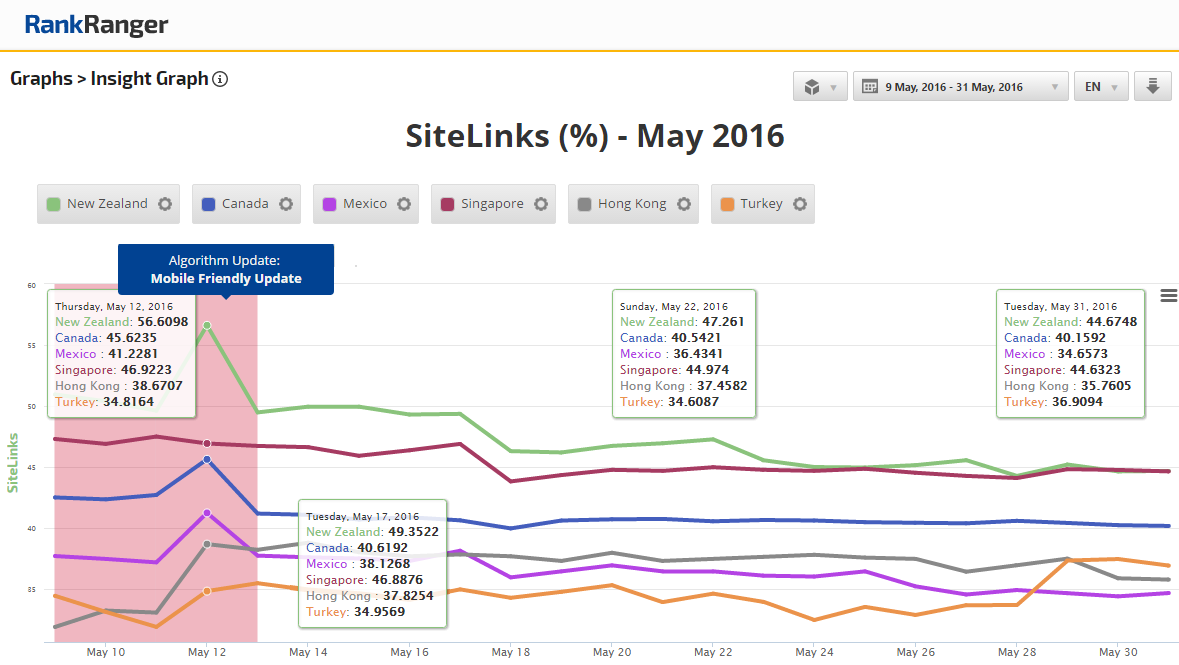Click the Sunday, May 22, 2016 tooltip header
The height and width of the screenshot is (665, 1179).
tap(674, 306)
